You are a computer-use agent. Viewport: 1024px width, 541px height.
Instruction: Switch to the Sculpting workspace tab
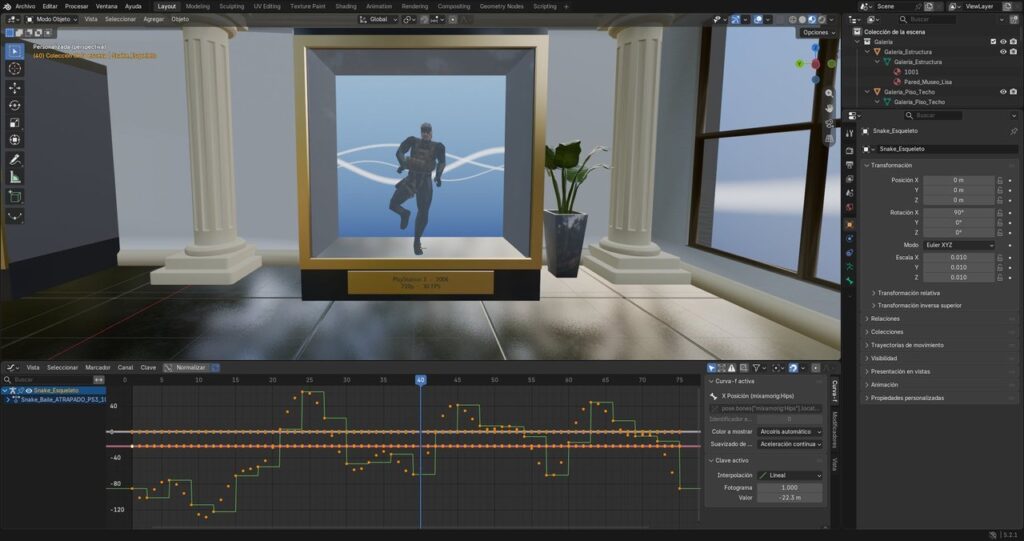coord(232,6)
